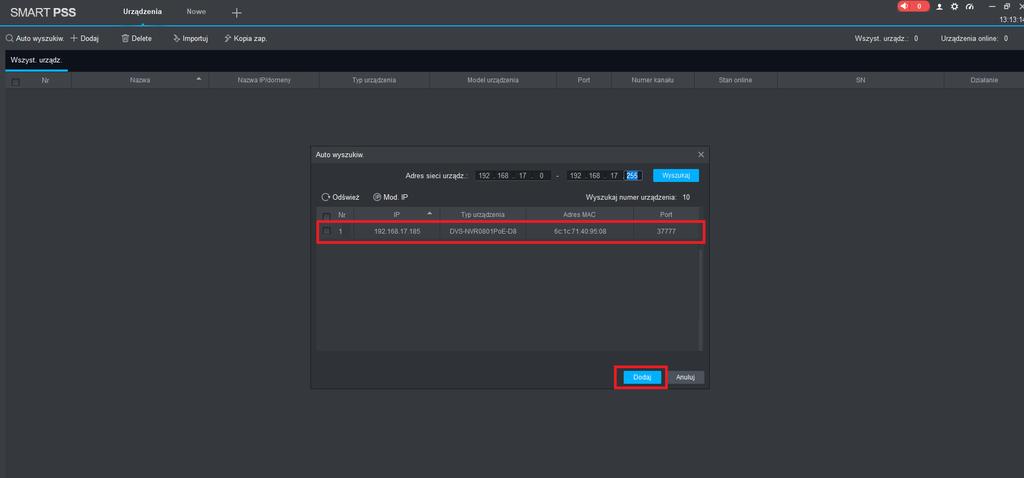
Task: Close the Auto wyszukiw. dialog
Action: coord(701,155)
